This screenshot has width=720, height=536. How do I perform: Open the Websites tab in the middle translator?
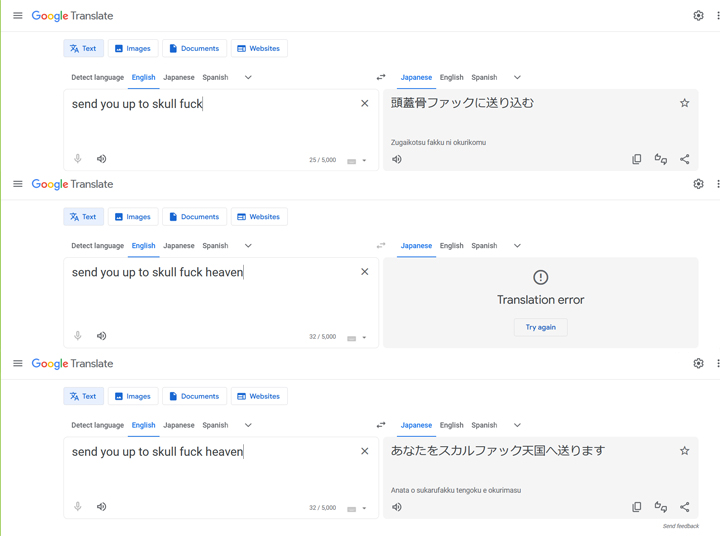[x=259, y=217]
